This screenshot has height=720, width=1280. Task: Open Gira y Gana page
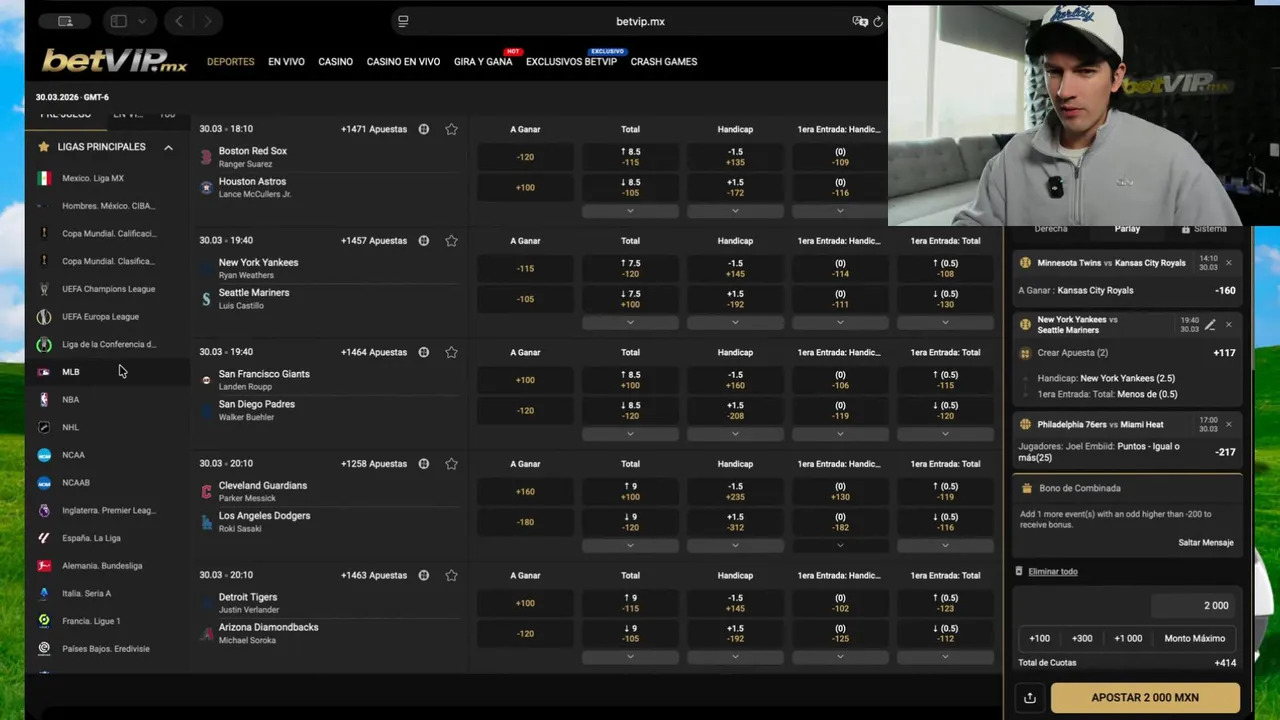483,62
